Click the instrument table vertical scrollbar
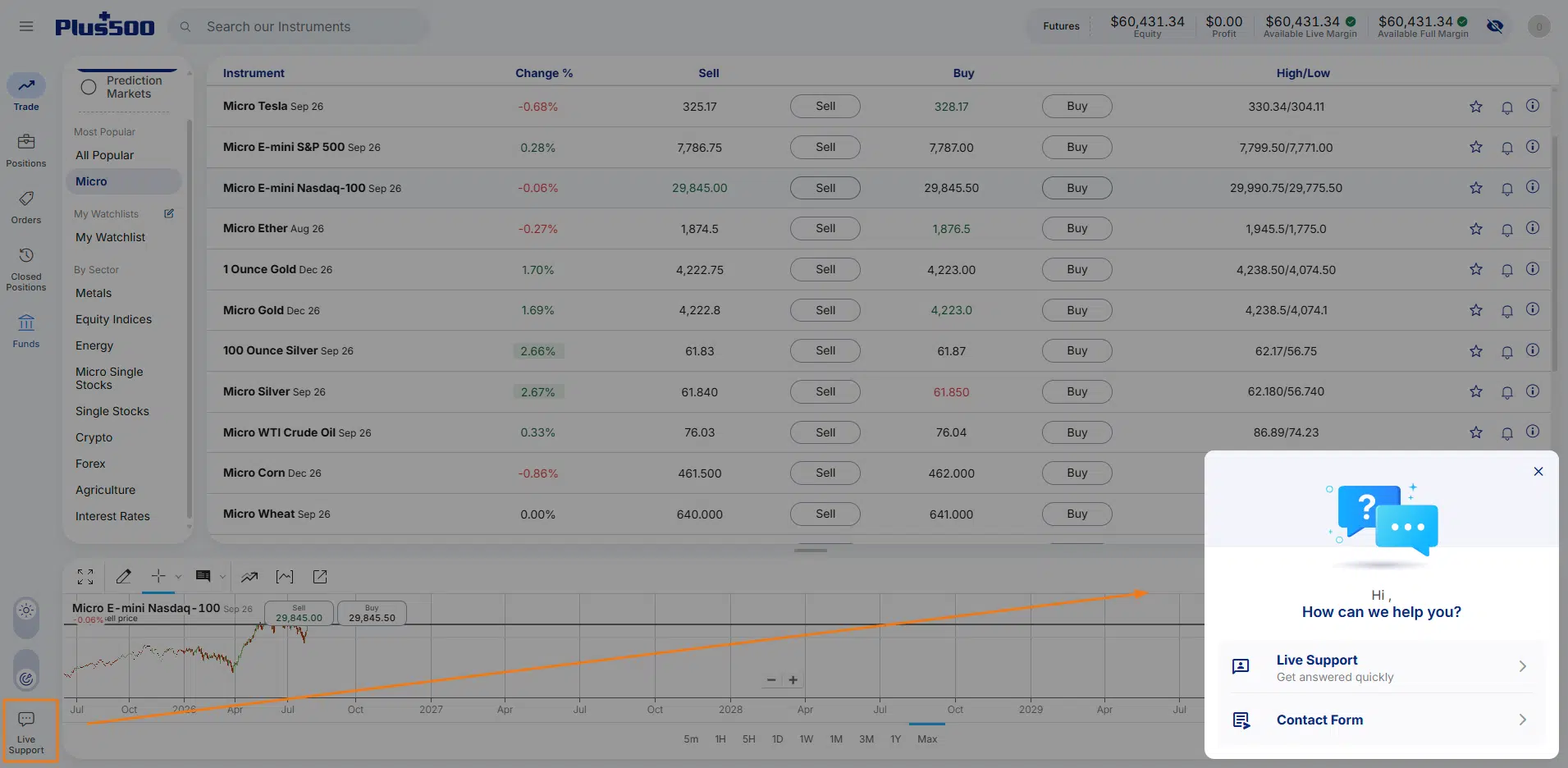The image size is (1568, 768). click(1554, 252)
